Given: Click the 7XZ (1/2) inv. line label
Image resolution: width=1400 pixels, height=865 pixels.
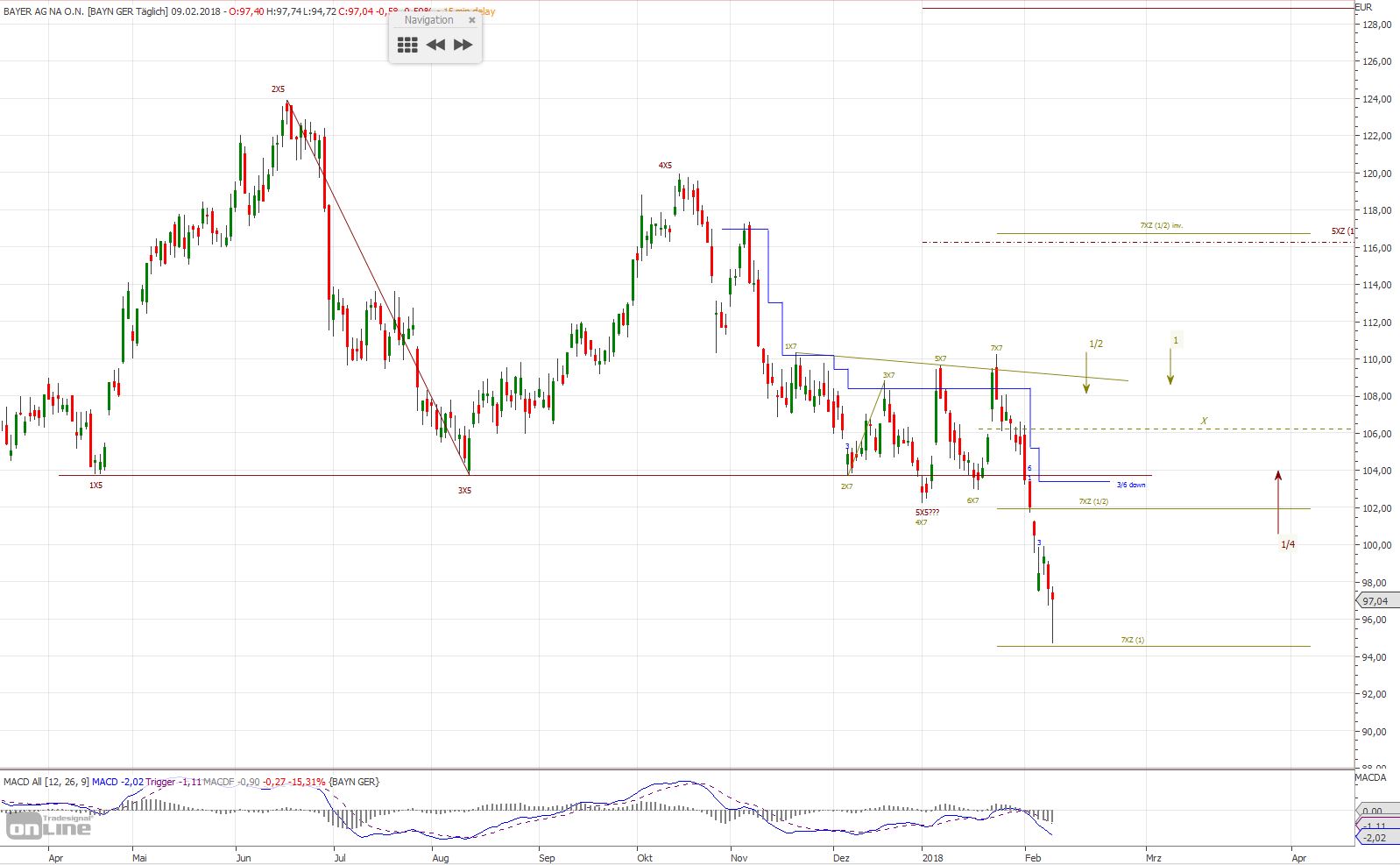Looking at the screenshot, I should point(1162,225).
